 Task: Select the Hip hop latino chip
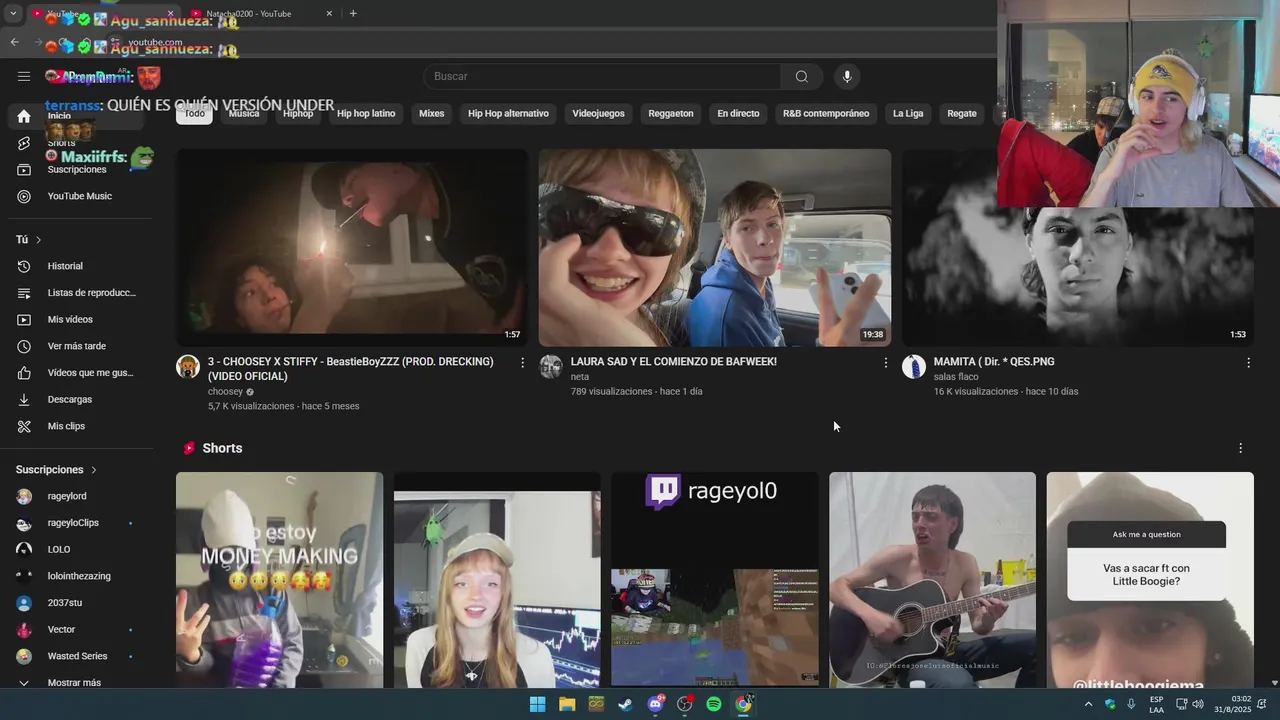coord(366,114)
